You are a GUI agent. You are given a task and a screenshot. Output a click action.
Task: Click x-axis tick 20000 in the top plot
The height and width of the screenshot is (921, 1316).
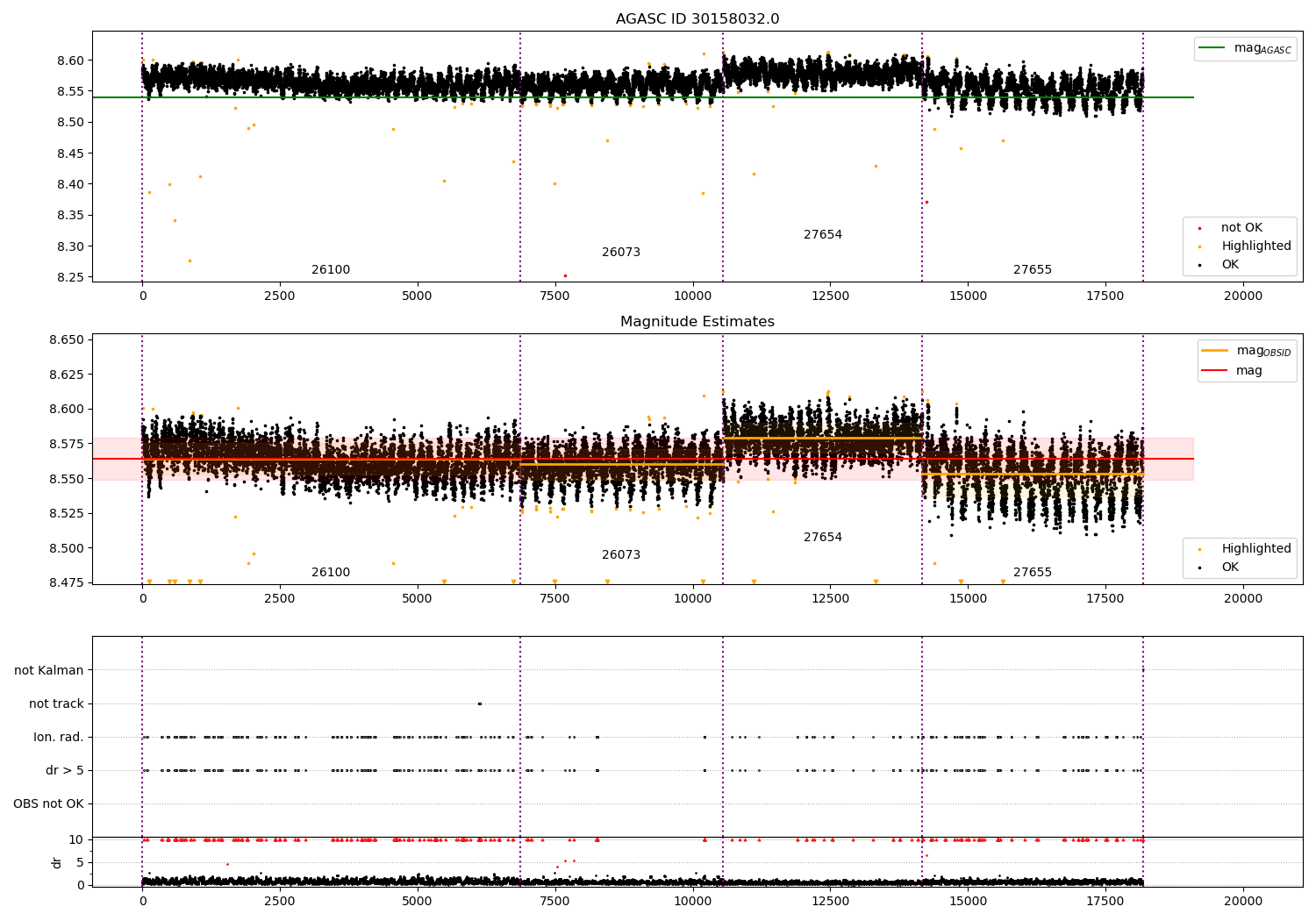click(x=1243, y=296)
